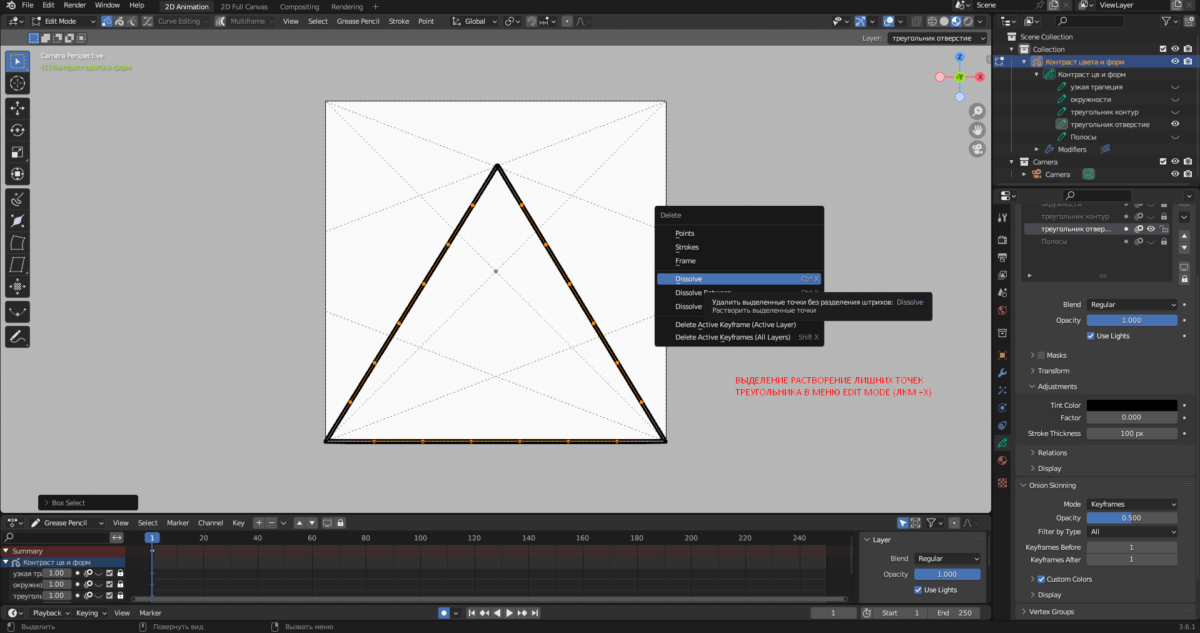Select the Move tool in toolbar
This screenshot has height=633, width=1200.
(x=18, y=108)
